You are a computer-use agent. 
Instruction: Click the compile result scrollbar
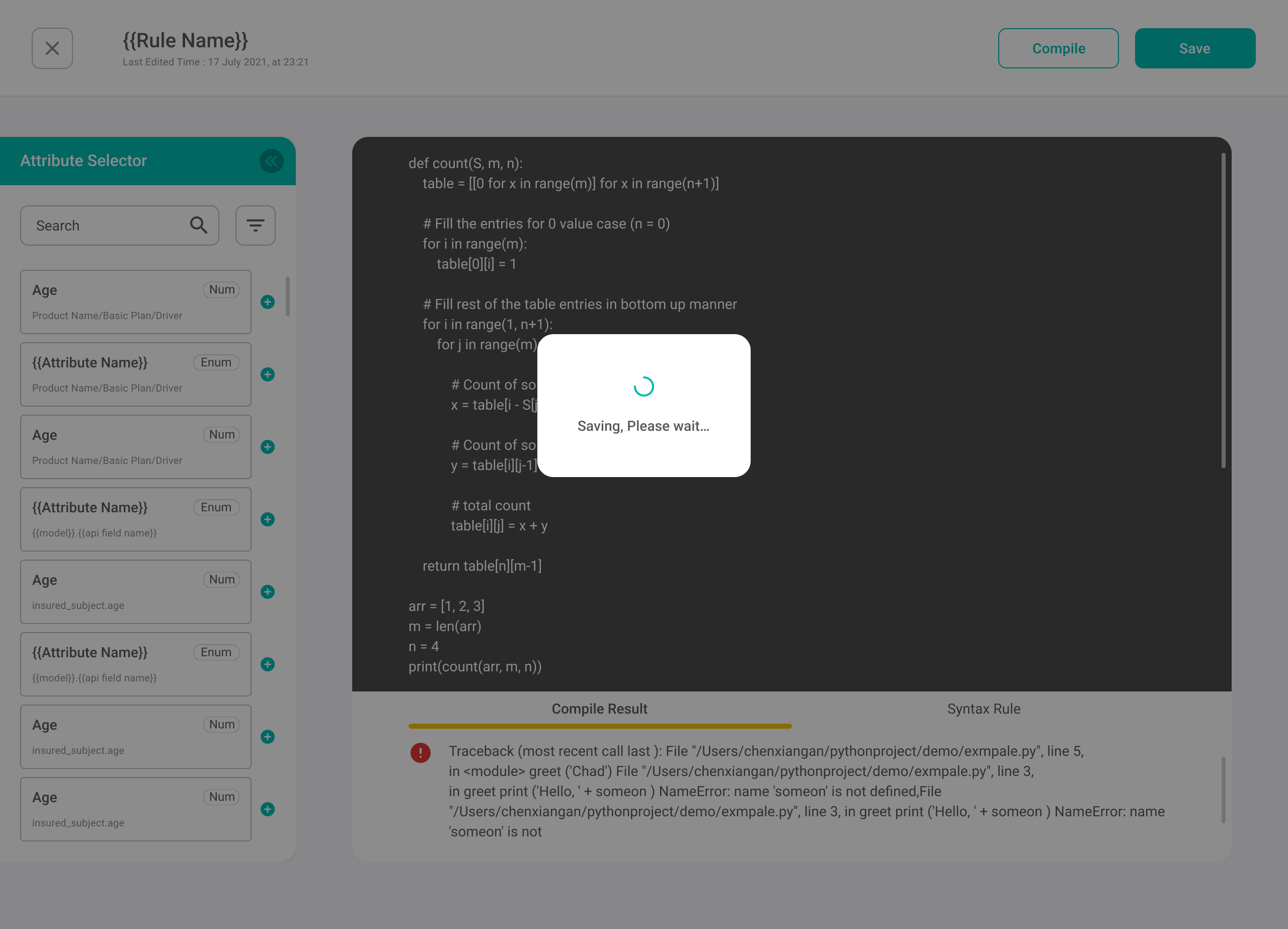[1223, 790]
